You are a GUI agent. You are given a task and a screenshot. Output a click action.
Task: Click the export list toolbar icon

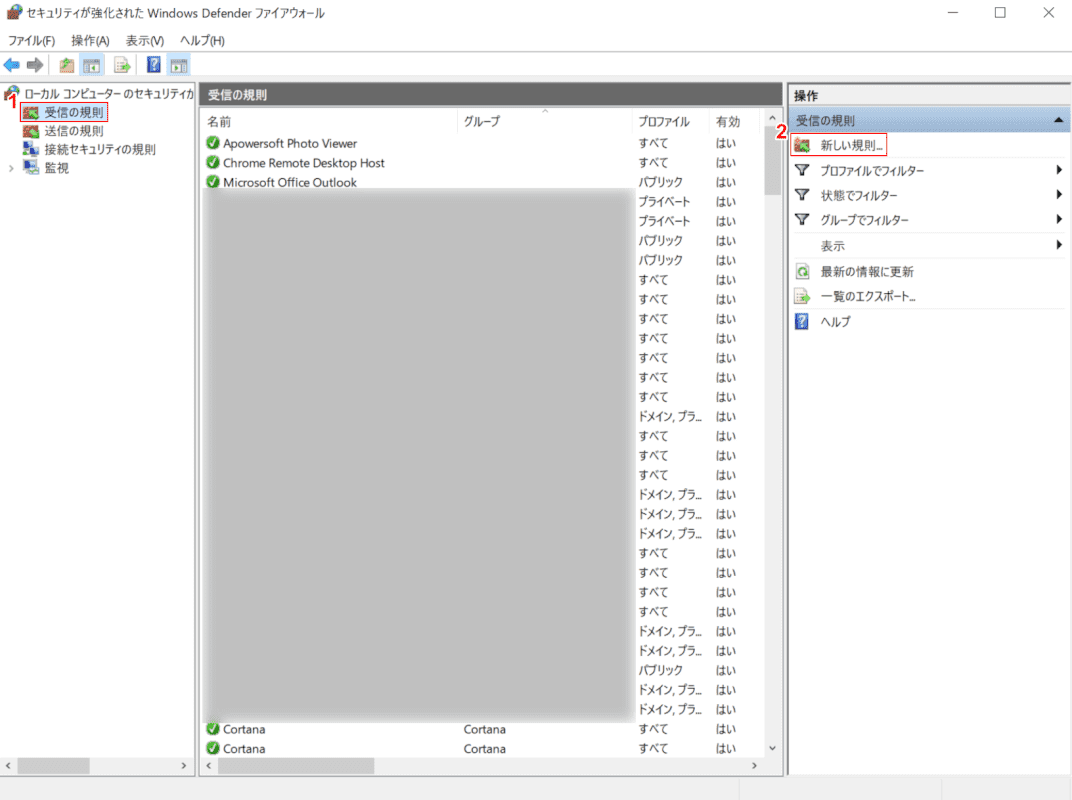pyautogui.click(x=122, y=65)
